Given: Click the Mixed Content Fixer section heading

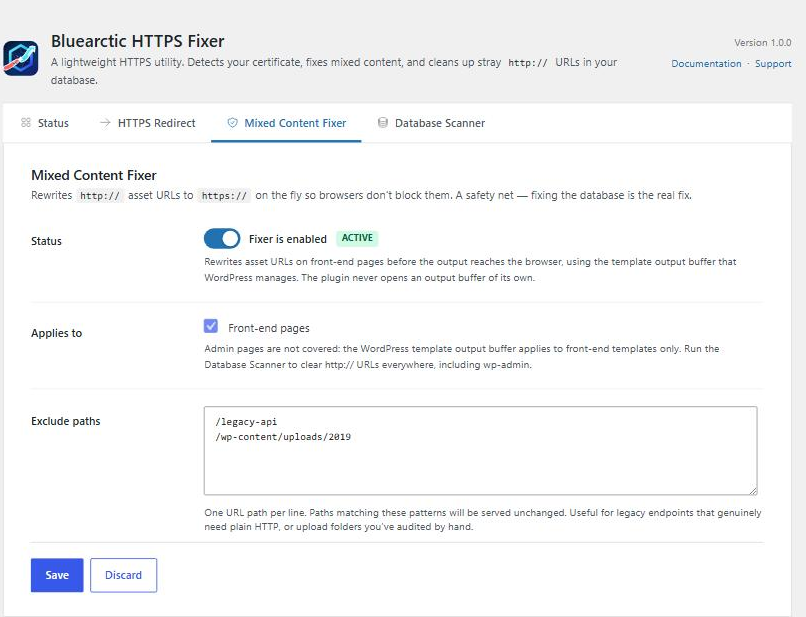Looking at the screenshot, I should pos(94,175).
